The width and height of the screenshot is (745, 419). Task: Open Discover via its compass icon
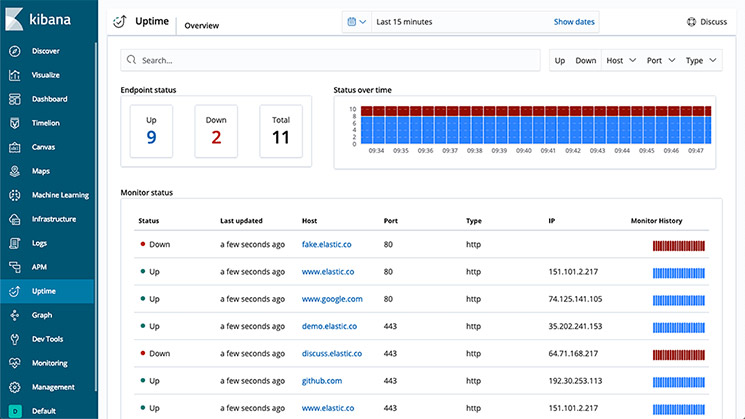(x=15, y=51)
